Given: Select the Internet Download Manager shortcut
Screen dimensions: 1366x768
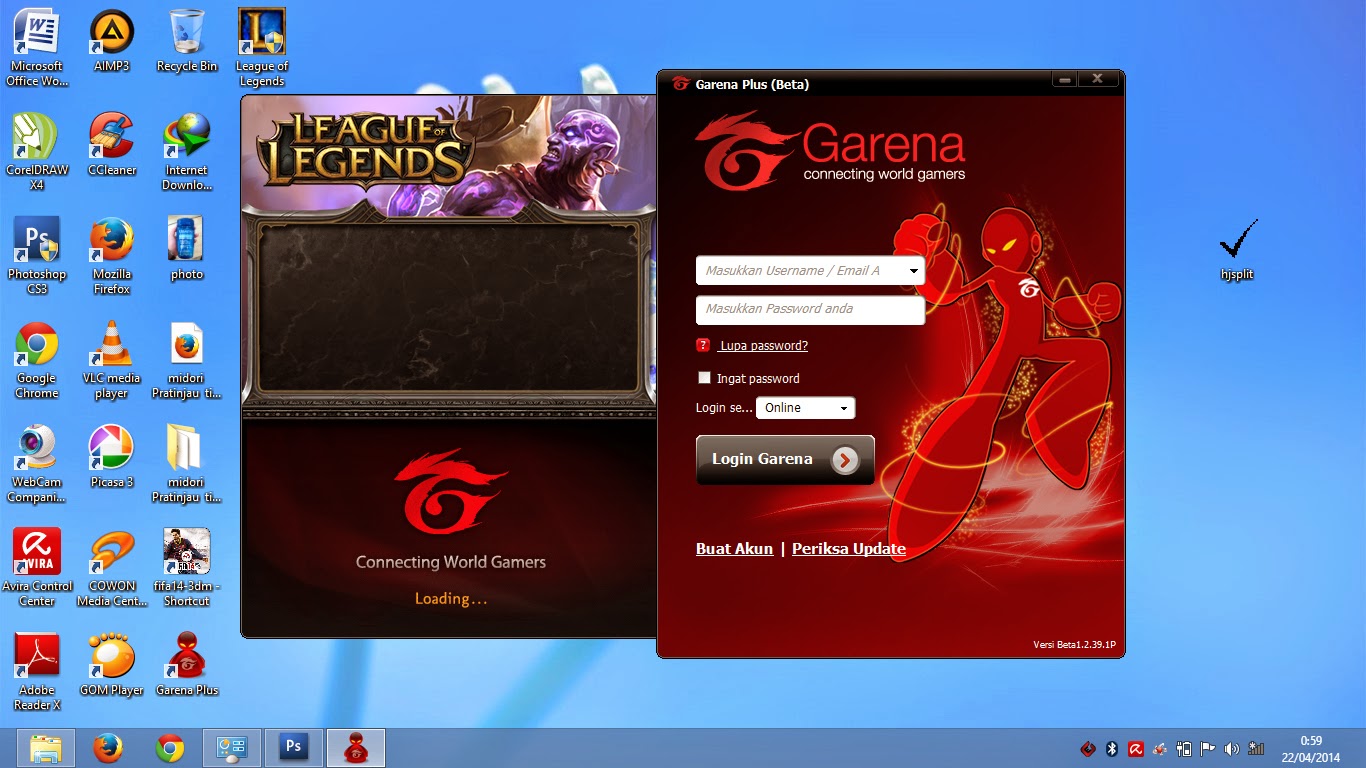Looking at the screenshot, I should [187, 151].
